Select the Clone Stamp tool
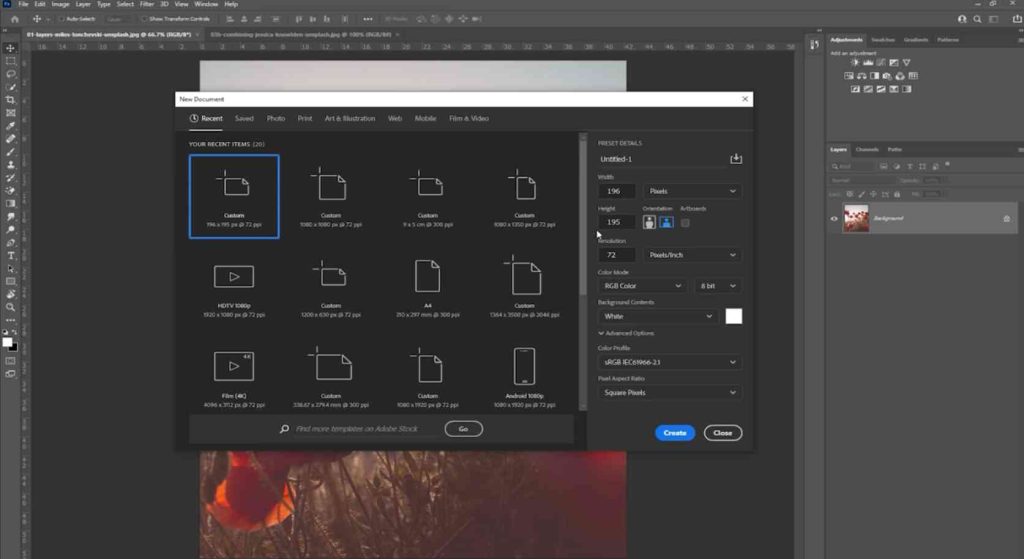 pyautogui.click(x=10, y=165)
